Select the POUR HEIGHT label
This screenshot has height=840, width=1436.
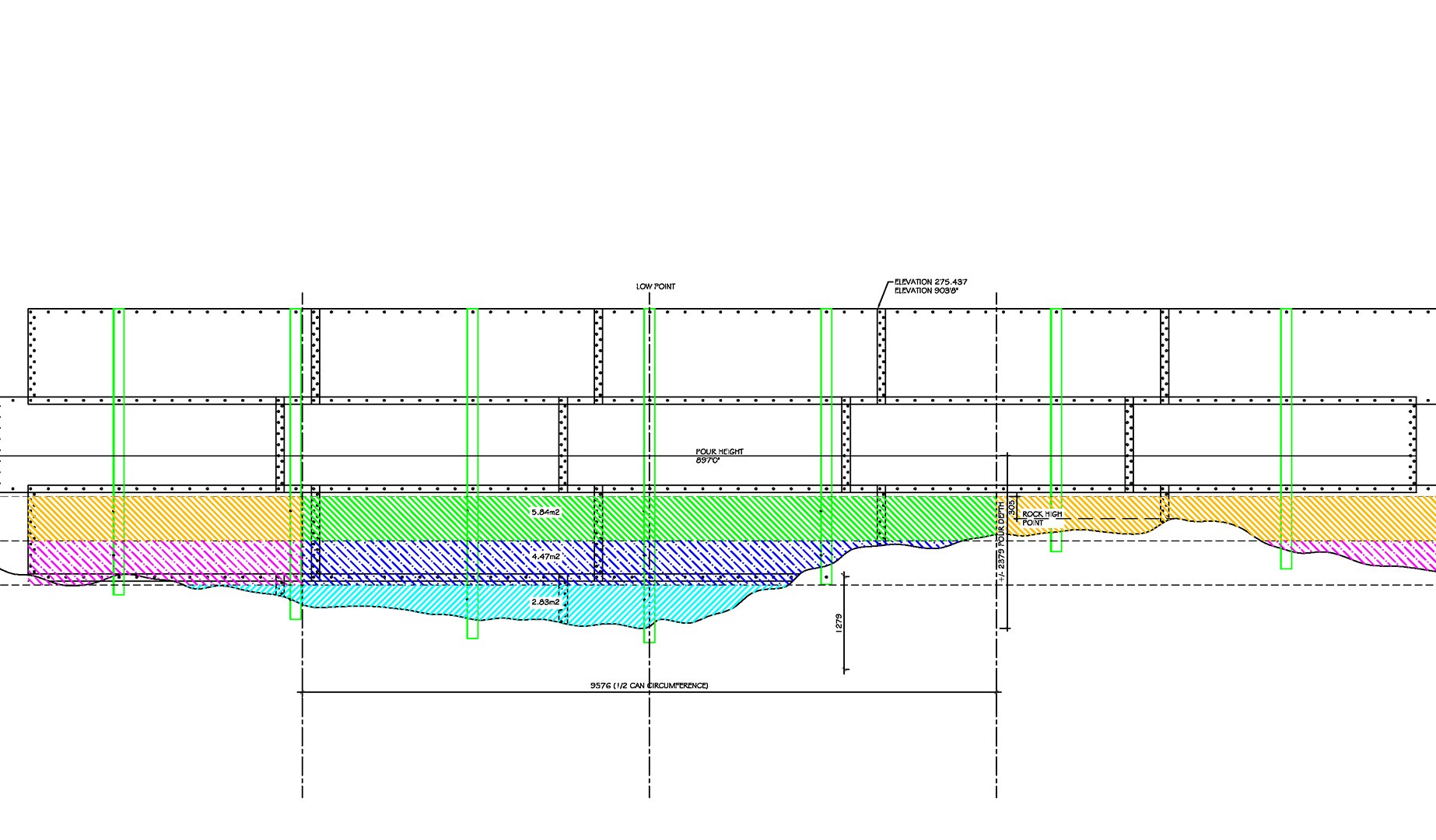(x=719, y=451)
